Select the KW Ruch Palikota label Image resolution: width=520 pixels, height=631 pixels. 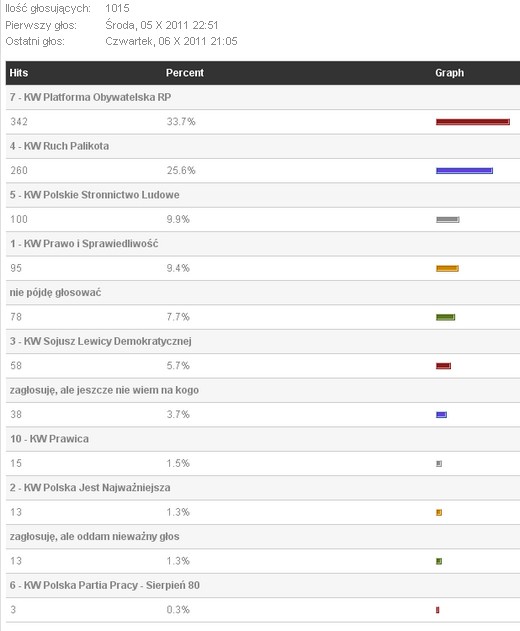(60, 146)
